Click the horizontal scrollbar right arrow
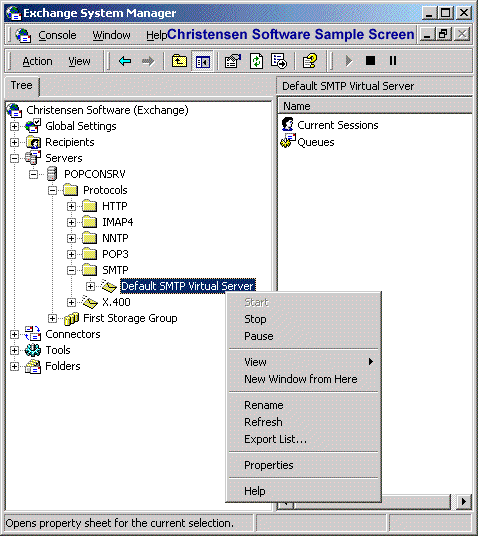Viewport: 478px width, 536px height. click(463, 501)
